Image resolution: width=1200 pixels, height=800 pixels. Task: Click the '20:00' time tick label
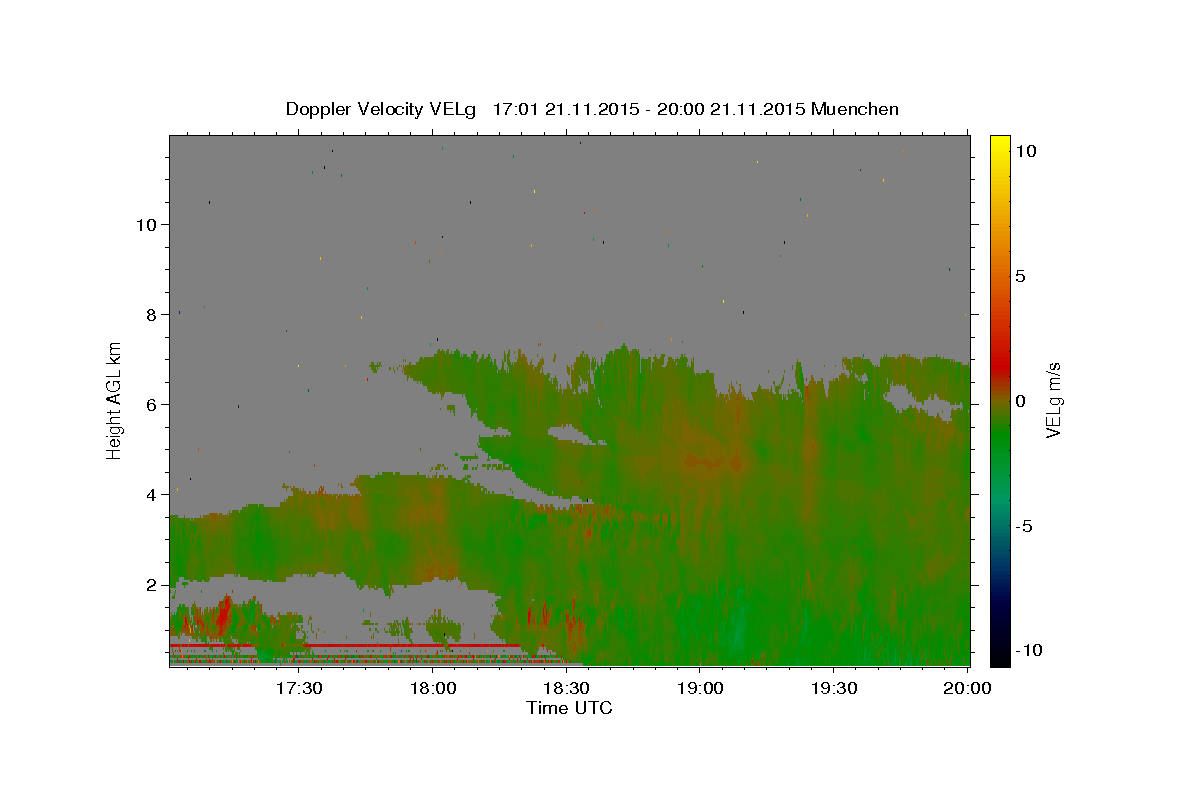pos(968,688)
